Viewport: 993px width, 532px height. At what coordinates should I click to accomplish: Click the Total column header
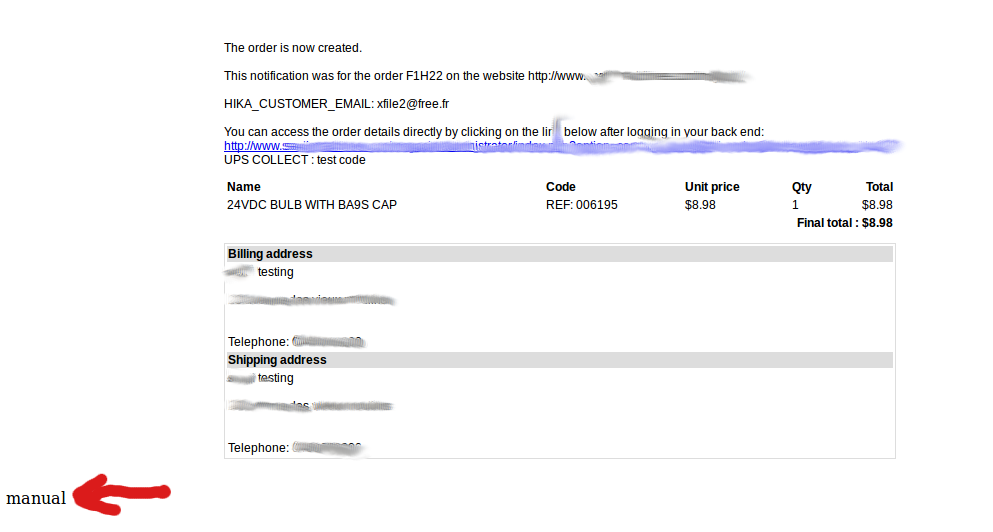click(x=879, y=187)
